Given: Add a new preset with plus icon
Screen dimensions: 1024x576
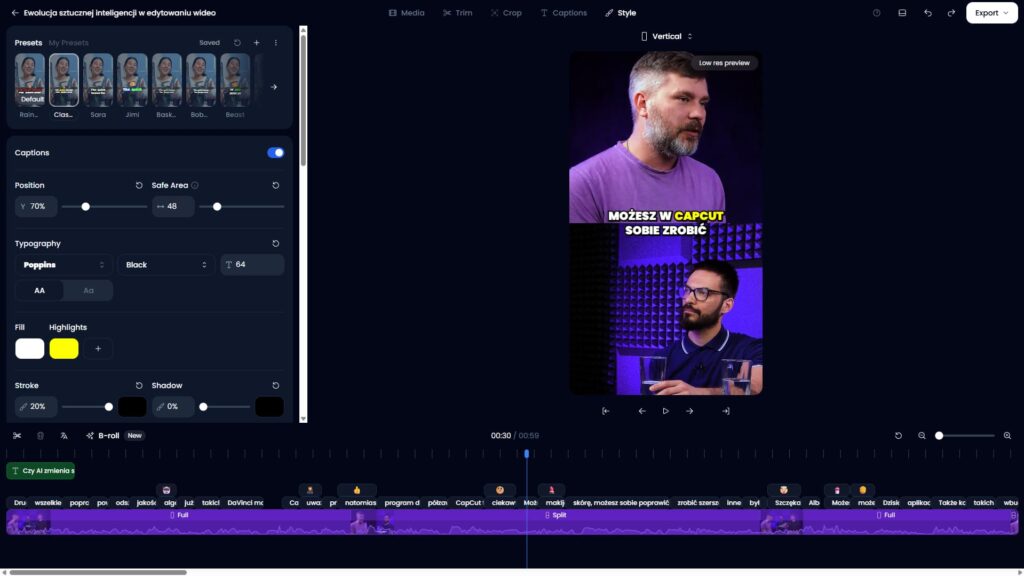Looking at the screenshot, I should tap(256, 43).
